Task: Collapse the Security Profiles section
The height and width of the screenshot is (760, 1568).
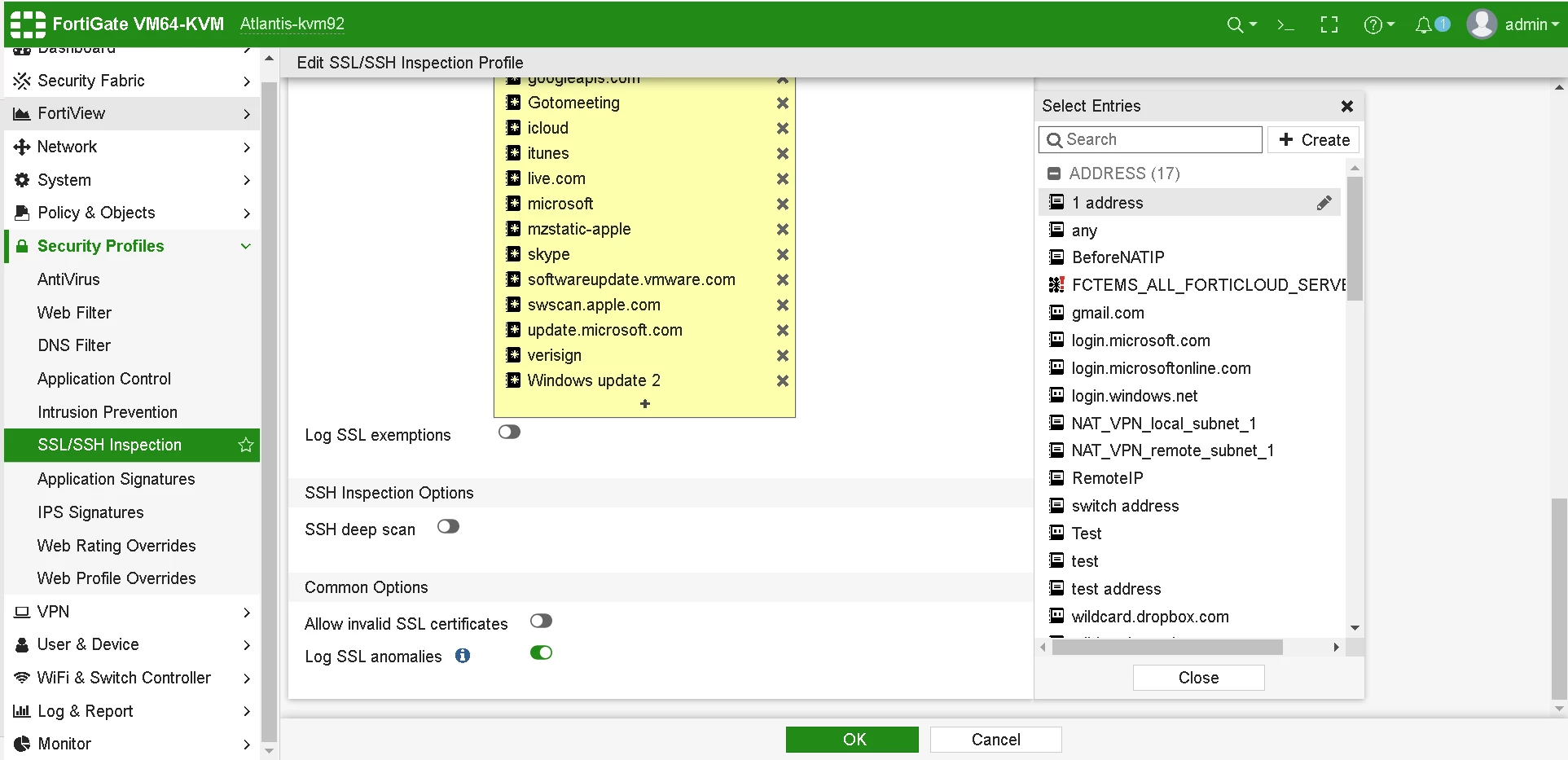Action: click(132, 246)
